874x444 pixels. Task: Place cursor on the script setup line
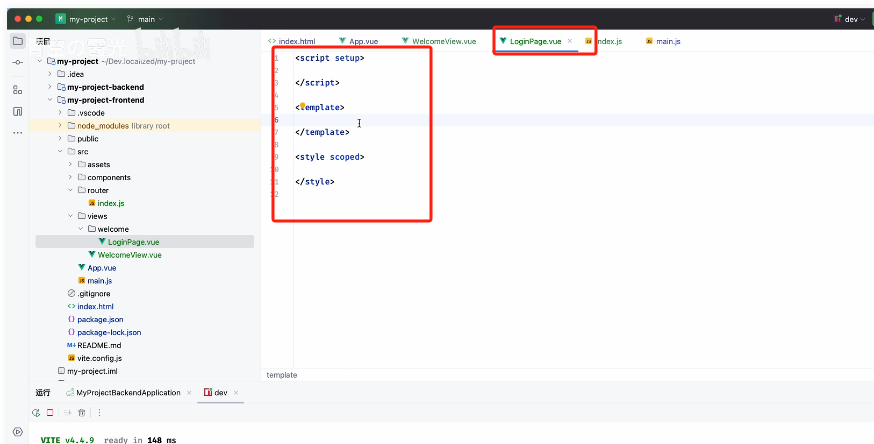click(329, 58)
